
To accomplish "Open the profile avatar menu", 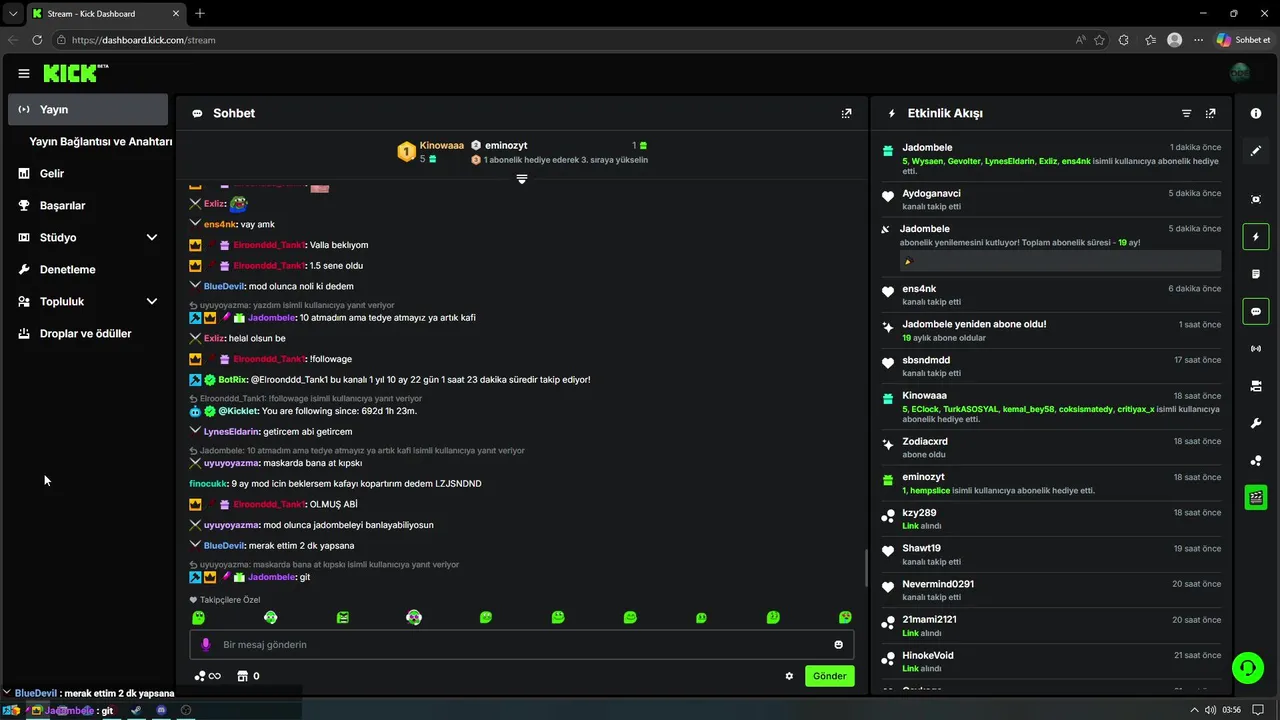I will click(x=1240, y=73).
